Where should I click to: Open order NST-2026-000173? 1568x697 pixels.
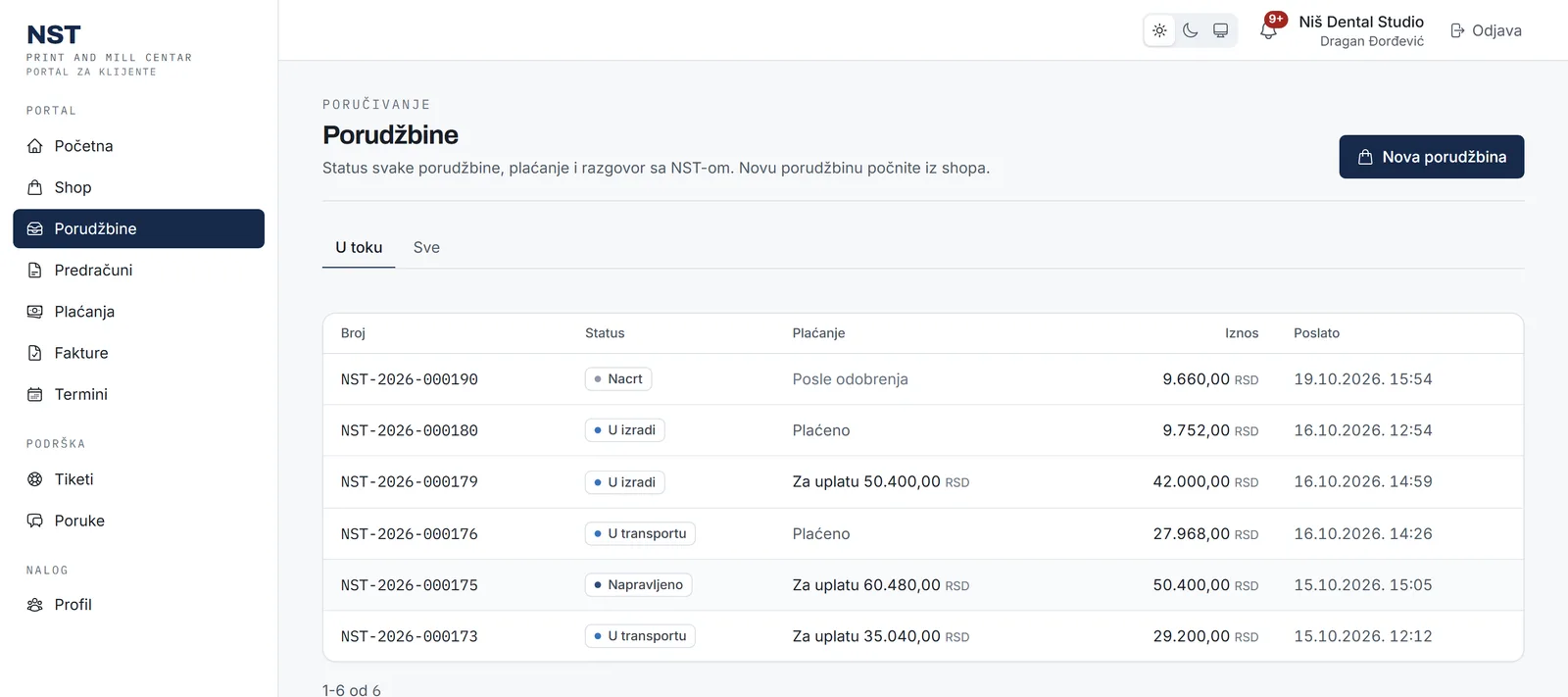(410, 637)
